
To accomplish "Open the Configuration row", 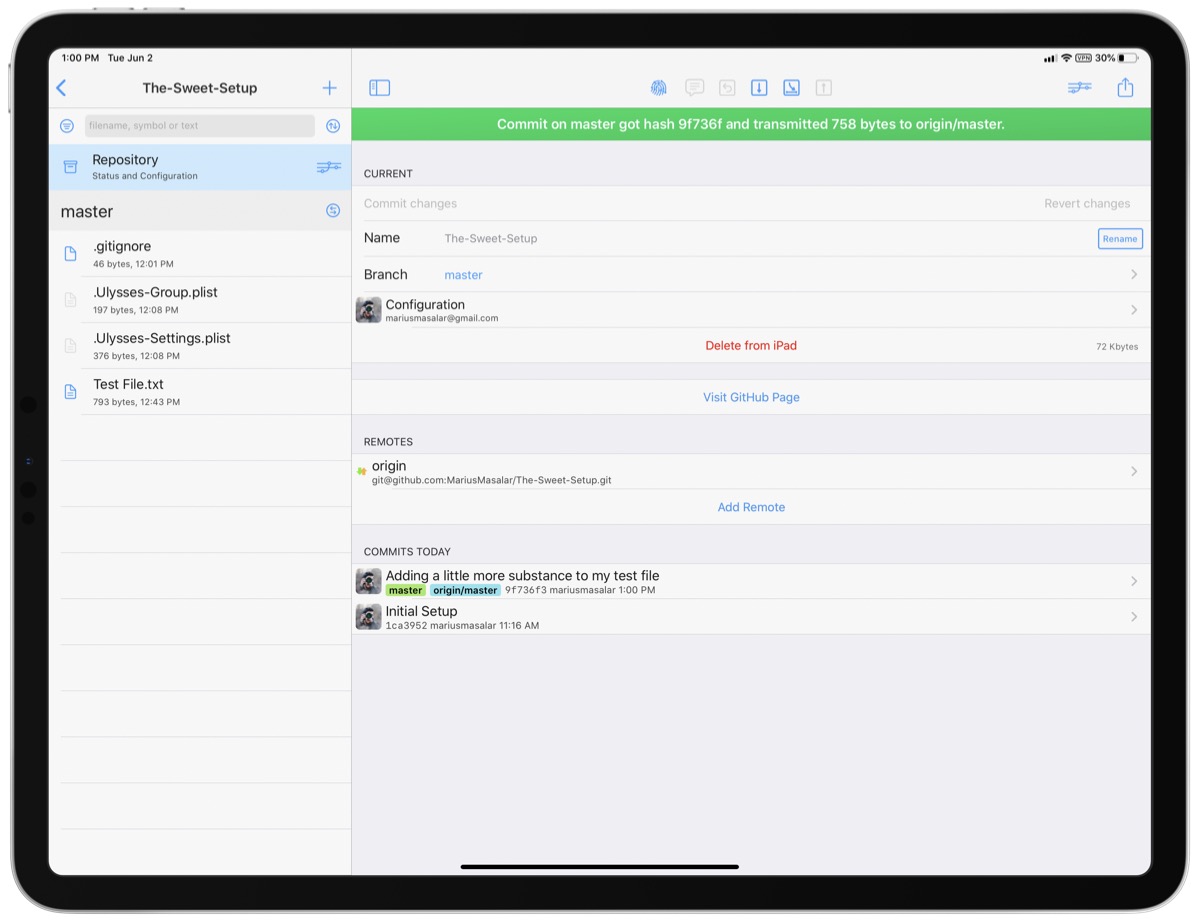I will tap(751, 310).
